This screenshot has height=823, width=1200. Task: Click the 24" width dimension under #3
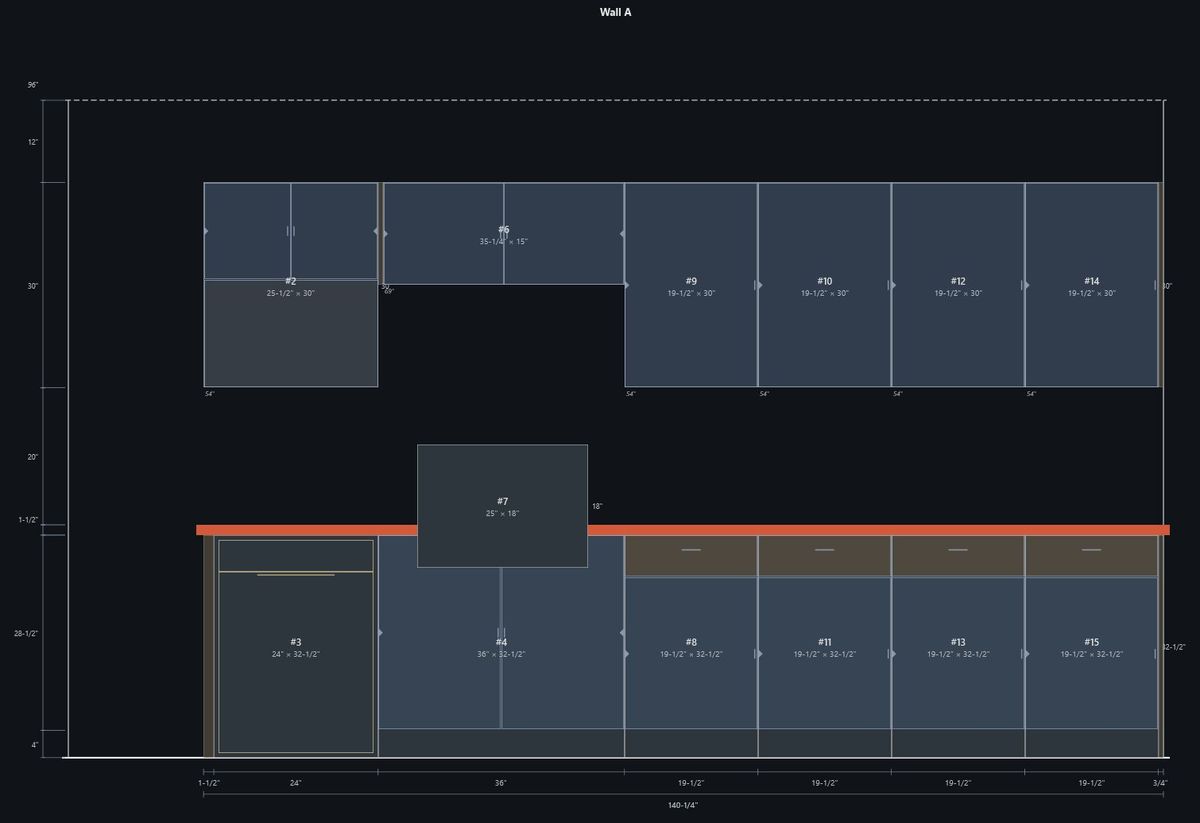click(296, 783)
